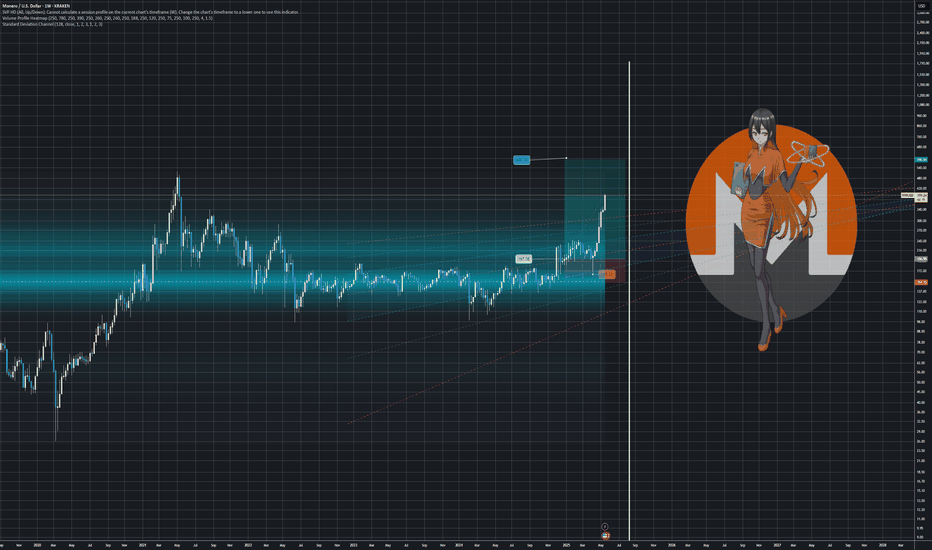Click the orange stop-loss price label
Viewport: 932px width, 550px height.
pos(607,274)
